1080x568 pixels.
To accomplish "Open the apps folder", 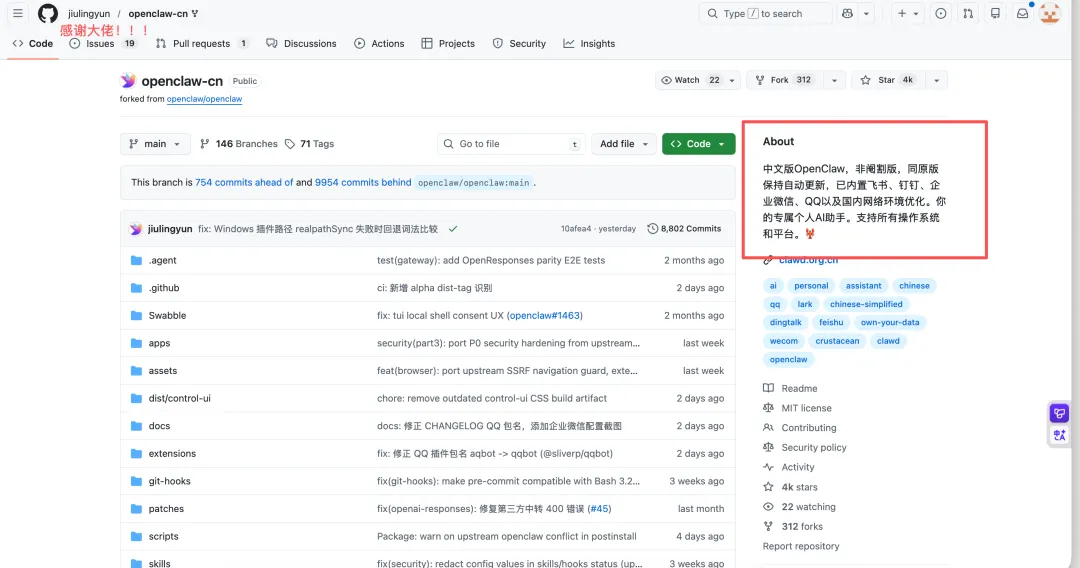I will point(159,343).
